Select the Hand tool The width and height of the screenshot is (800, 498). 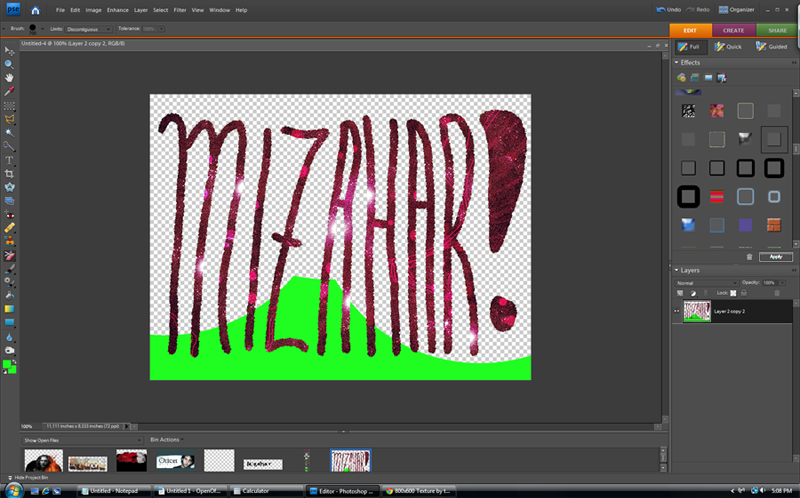(9, 78)
